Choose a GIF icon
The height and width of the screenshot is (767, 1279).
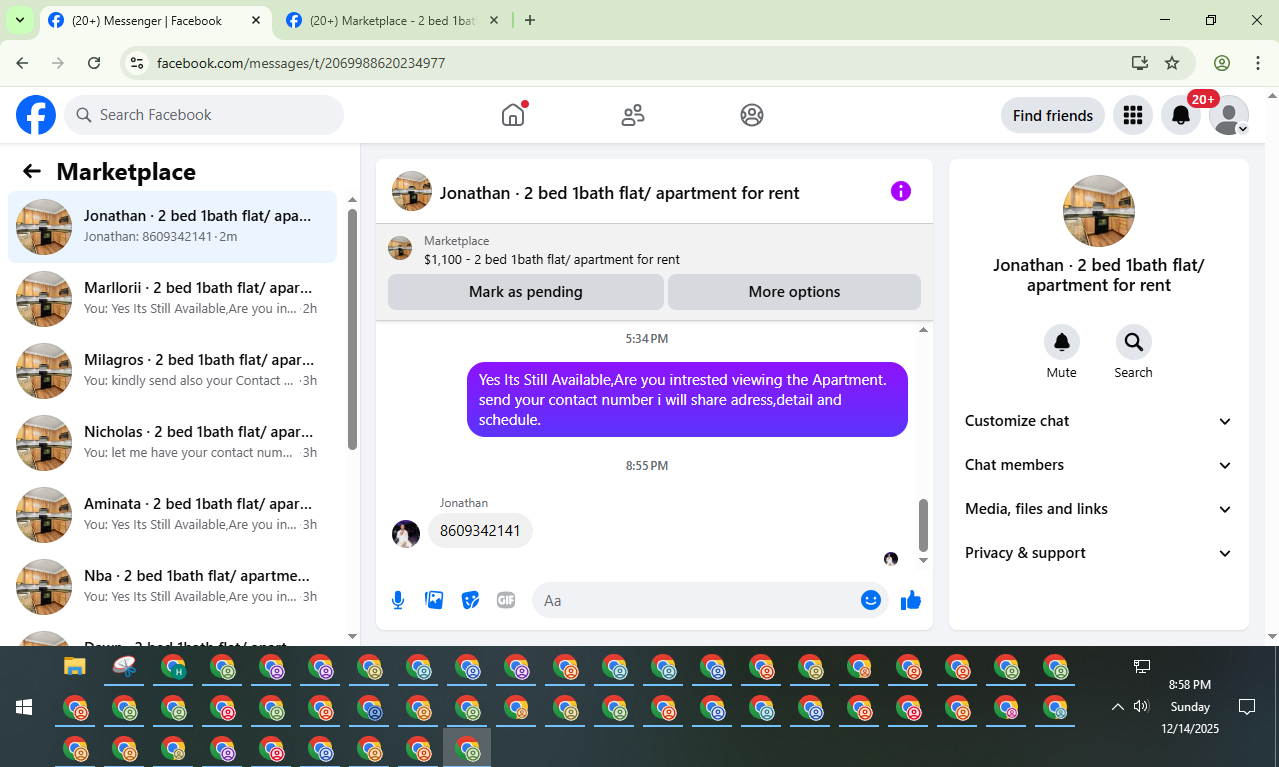(506, 600)
